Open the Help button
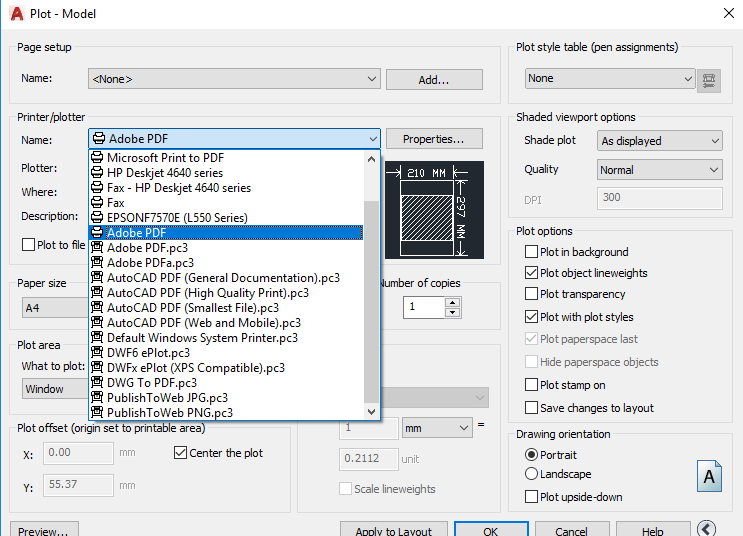 coord(653,530)
